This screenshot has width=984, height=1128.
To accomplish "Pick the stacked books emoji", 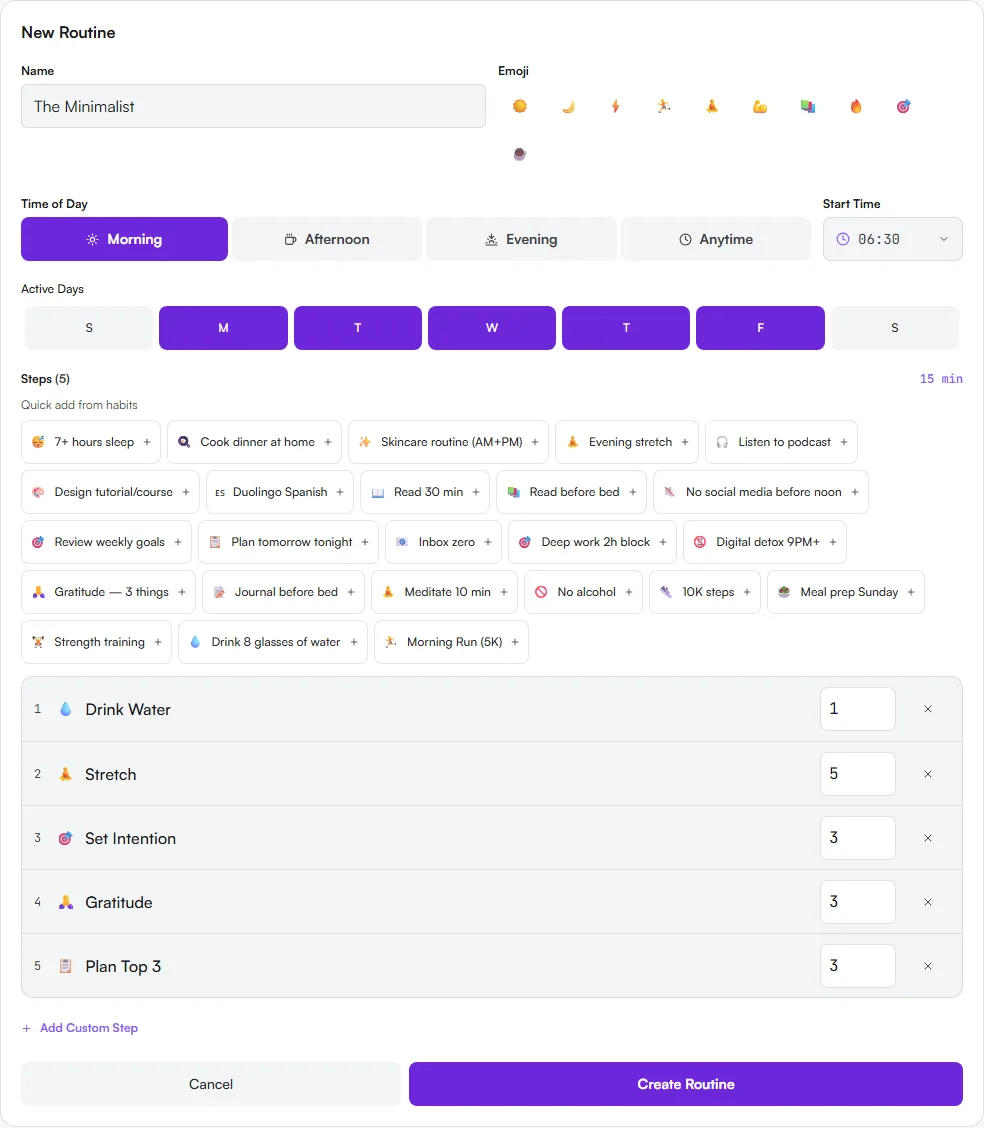I will coord(808,106).
